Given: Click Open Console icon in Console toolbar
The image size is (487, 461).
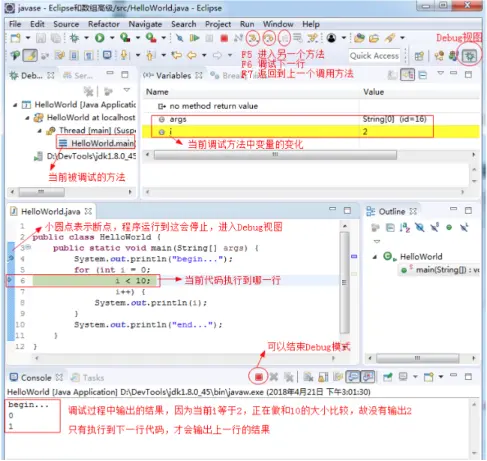Looking at the screenshot, I should click(429, 377).
